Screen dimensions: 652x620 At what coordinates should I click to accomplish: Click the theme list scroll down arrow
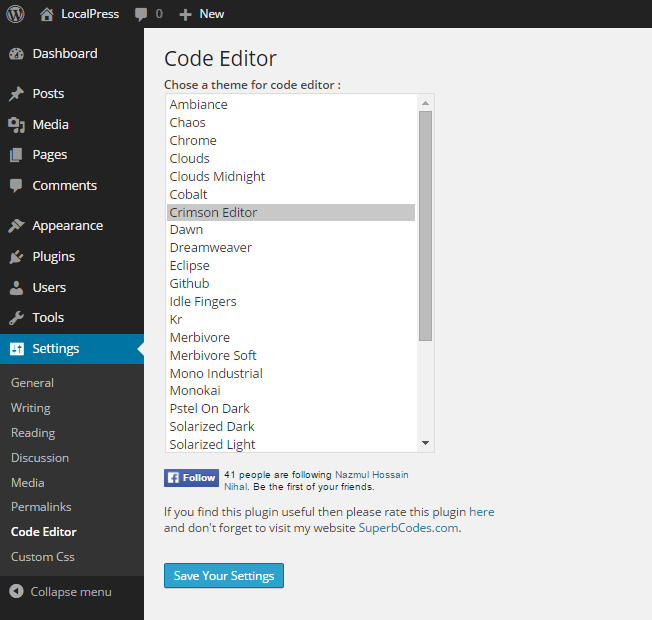[425, 443]
